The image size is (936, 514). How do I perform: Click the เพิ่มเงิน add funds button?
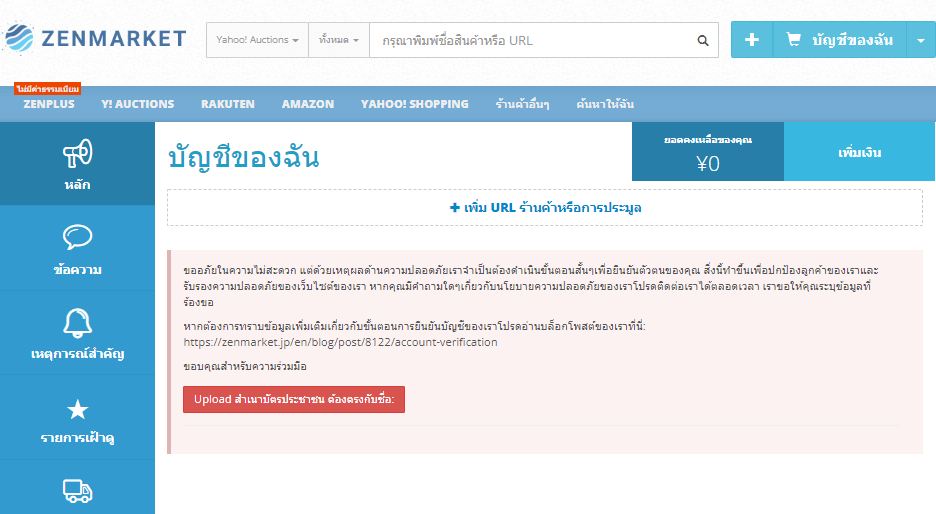pyautogui.click(x=860, y=152)
